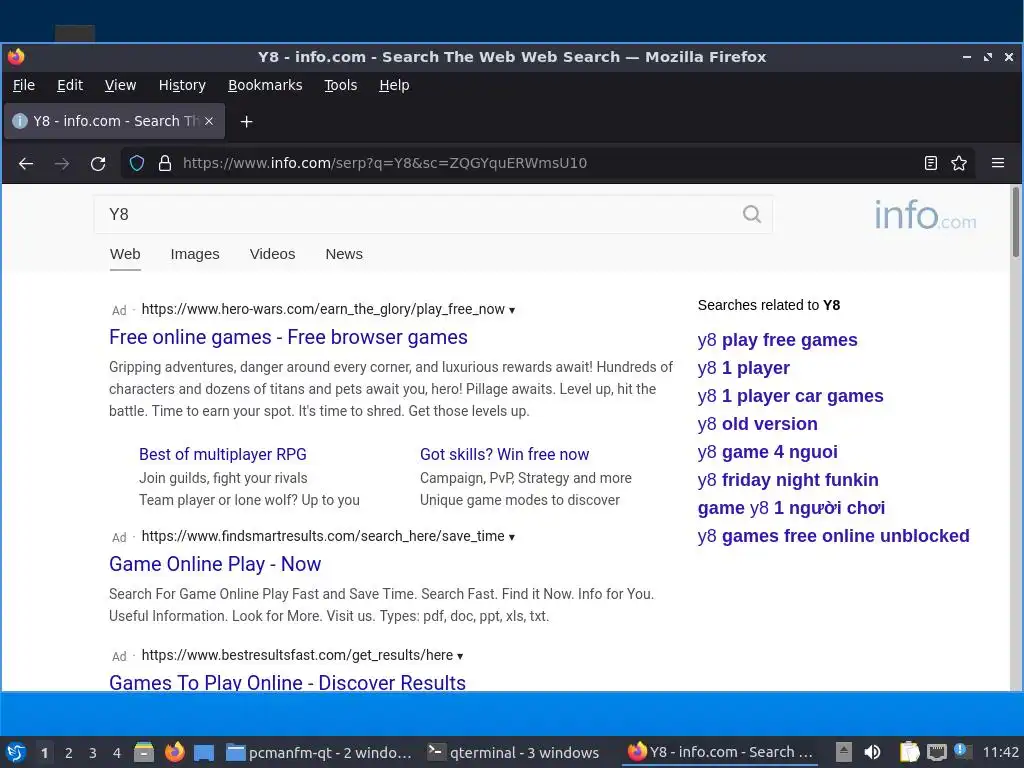Open the History menu
Image resolution: width=1024 pixels, height=768 pixels.
[182, 86]
